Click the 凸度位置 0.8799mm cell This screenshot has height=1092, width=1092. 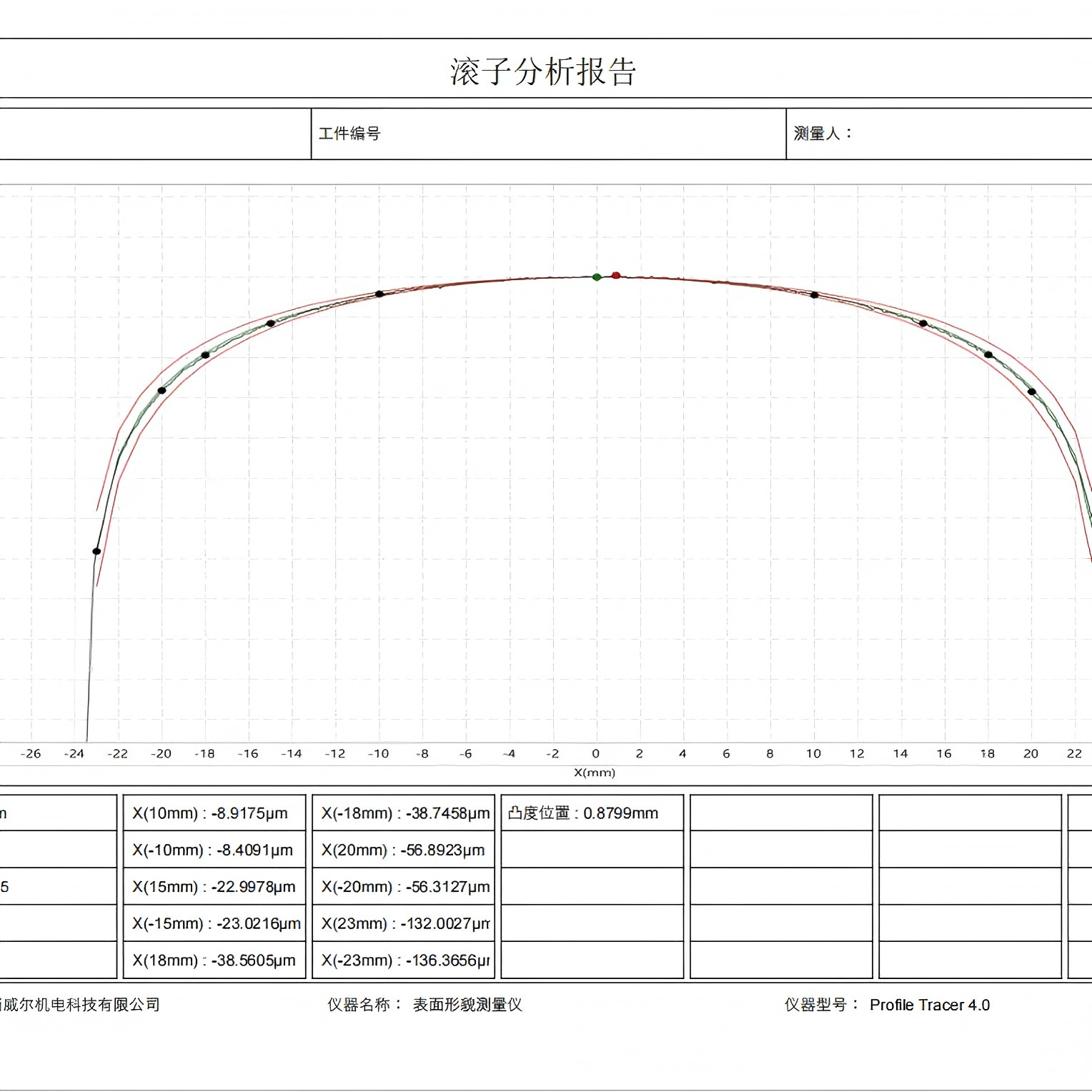tap(592, 813)
